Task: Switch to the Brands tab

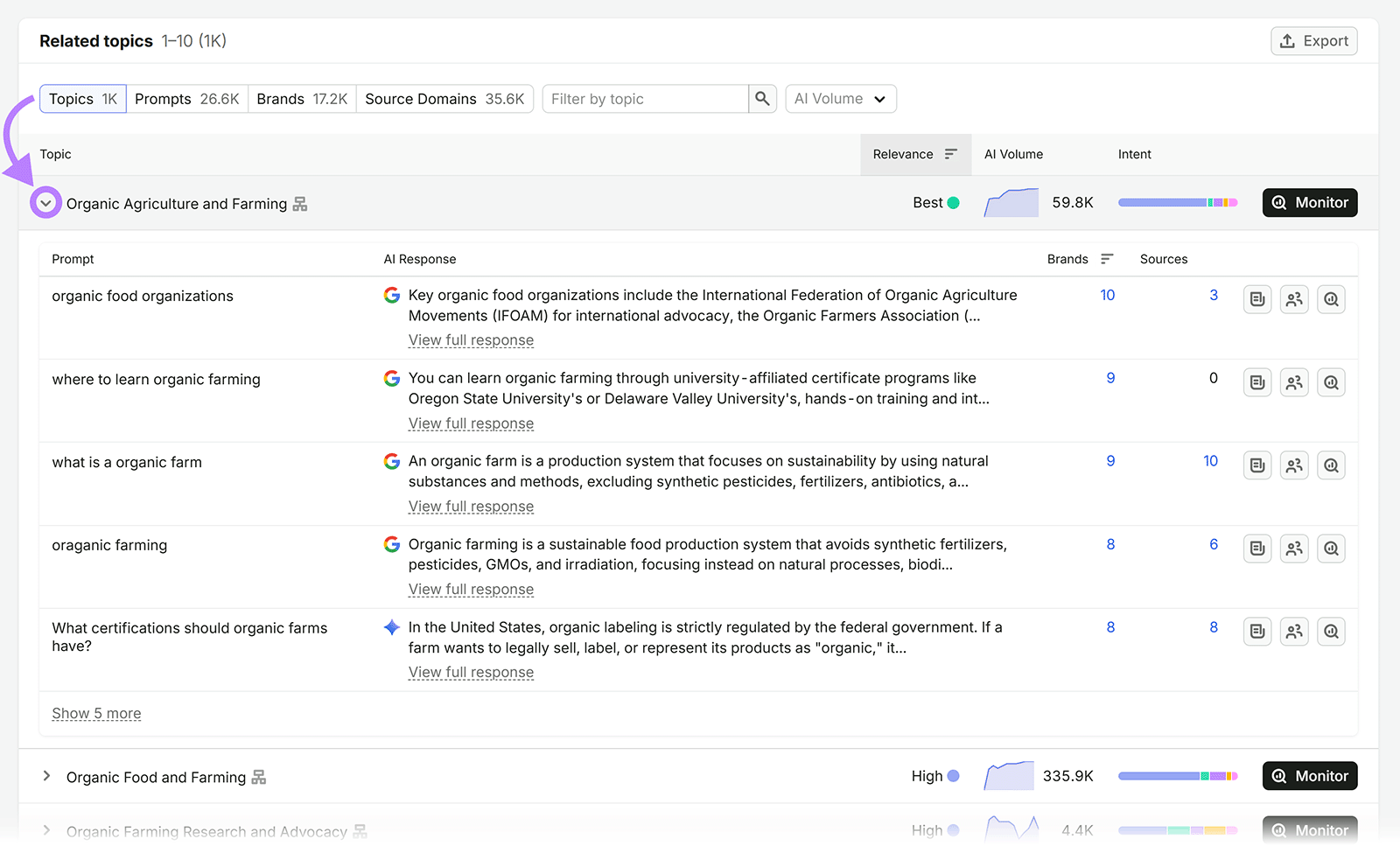Action: [x=302, y=99]
